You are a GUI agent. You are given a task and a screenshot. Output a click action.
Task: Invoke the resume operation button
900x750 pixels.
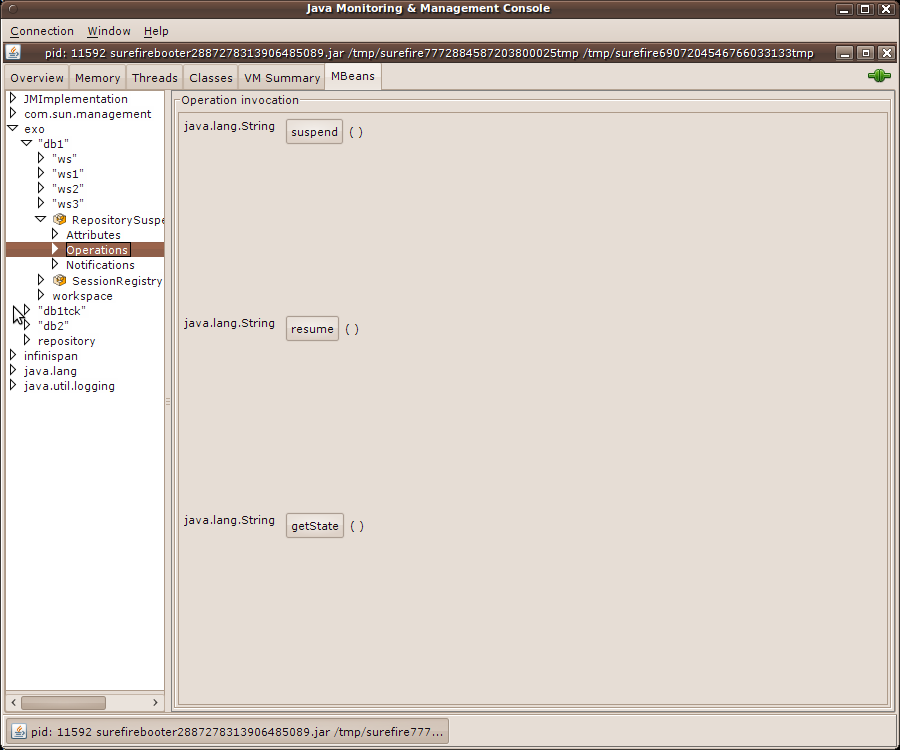coord(312,329)
